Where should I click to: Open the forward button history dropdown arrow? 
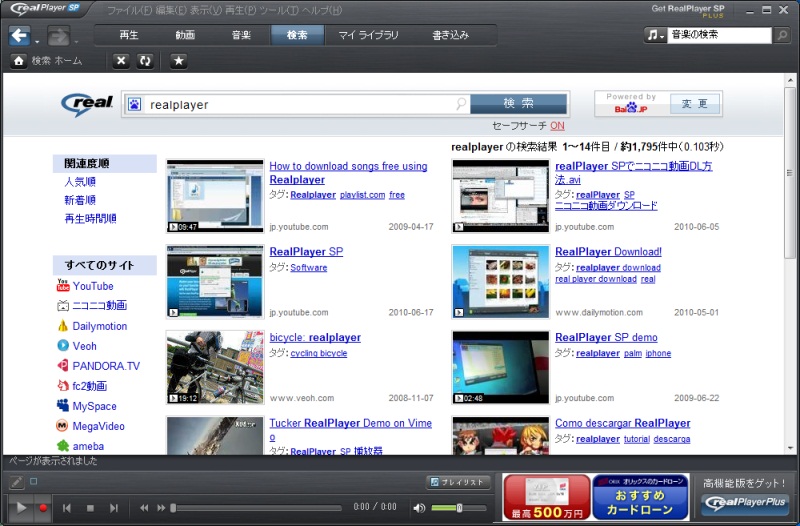point(76,41)
